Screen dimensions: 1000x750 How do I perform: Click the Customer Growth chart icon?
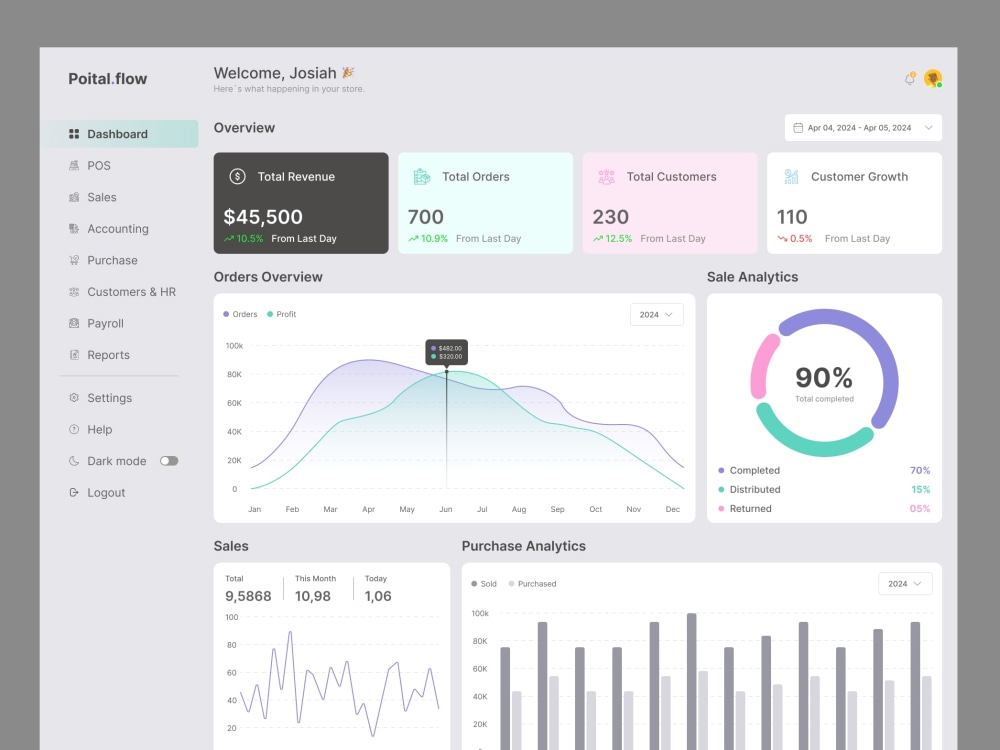click(791, 177)
